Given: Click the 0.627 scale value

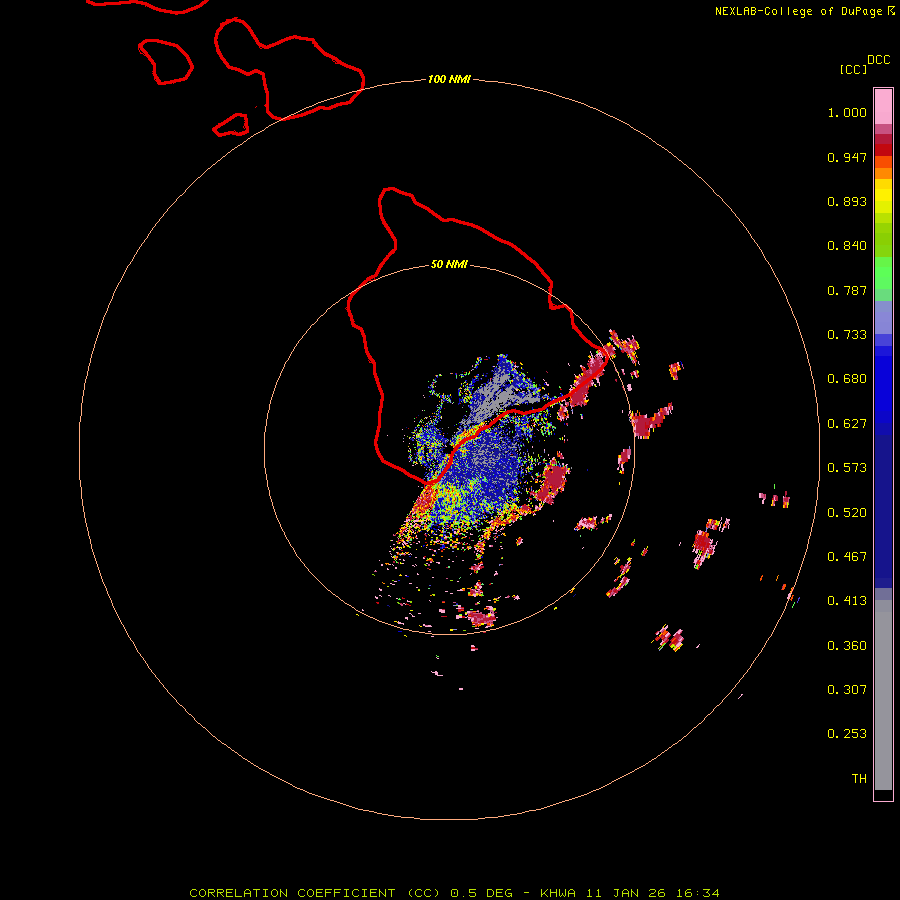Looking at the screenshot, I should pyautogui.click(x=847, y=424).
